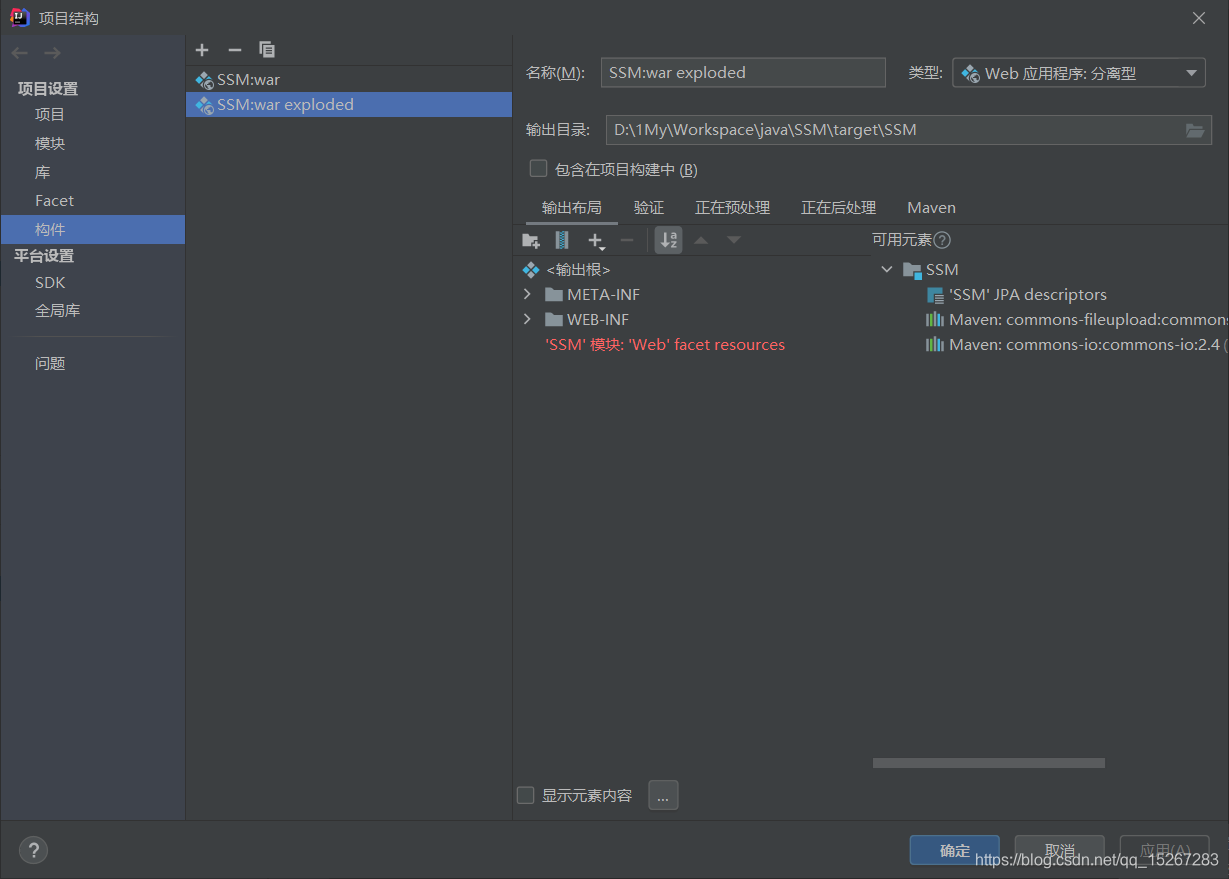
Task: Close the 项目结构 dialog
Action: 1199,18
